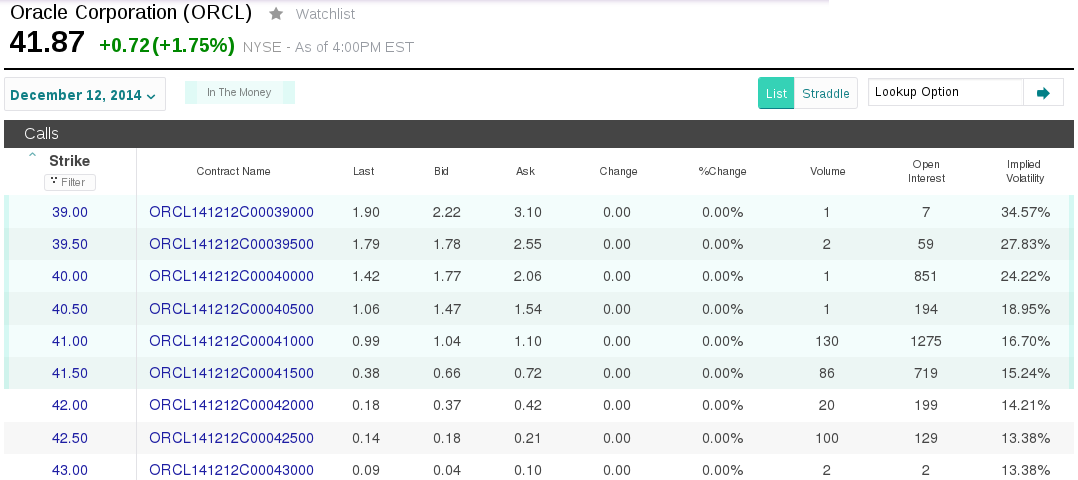This screenshot has height=480, width=1078.
Task: Switch to List view
Action: pyautogui.click(x=776, y=93)
